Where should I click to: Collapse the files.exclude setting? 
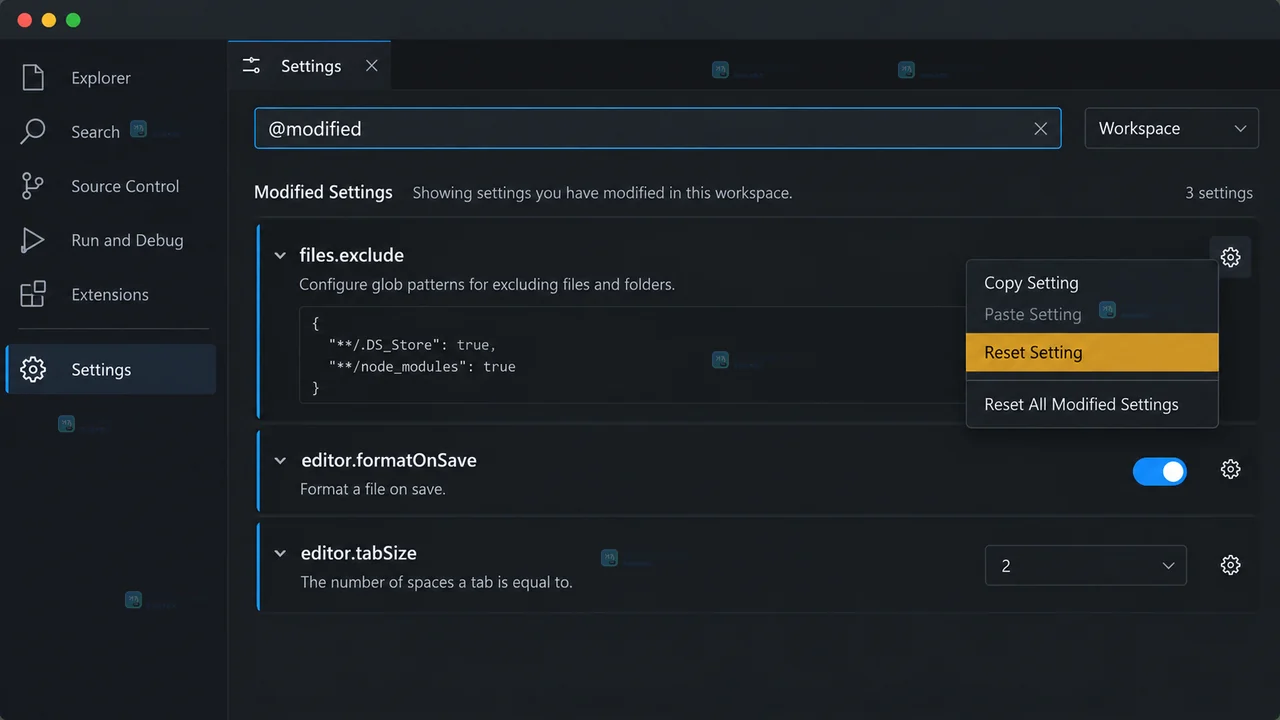point(280,256)
